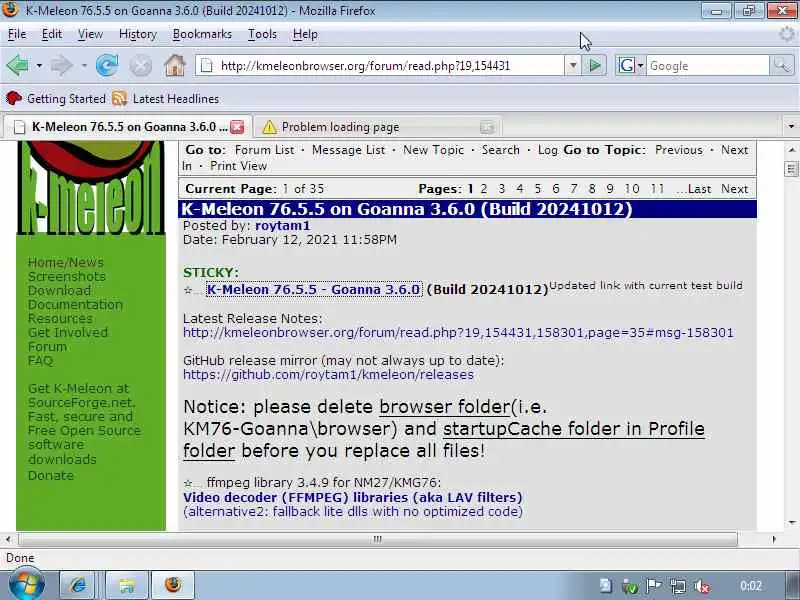Go to forum page 11
Image resolution: width=800 pixels, height=600 pixels.
point(658,189)
